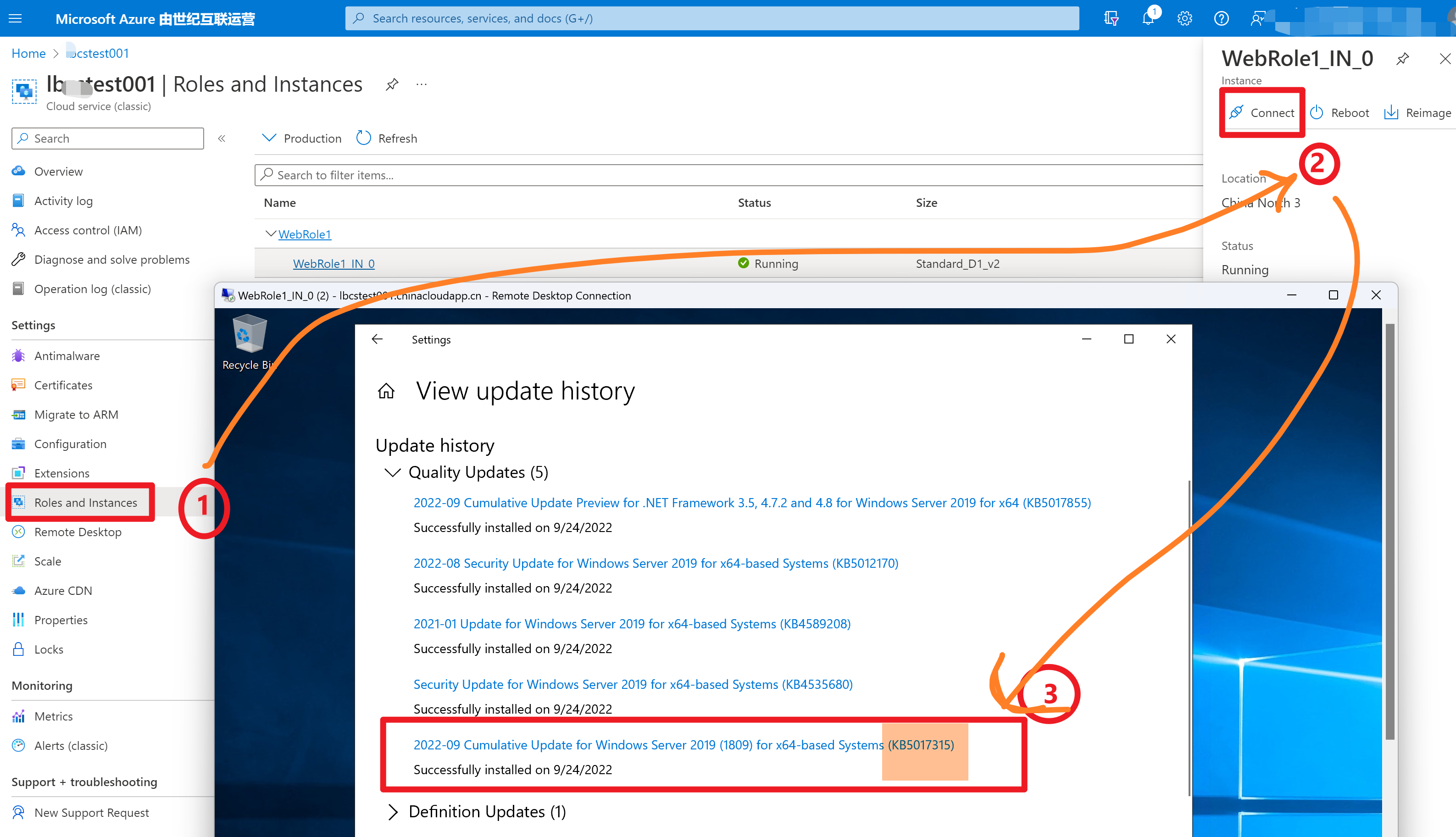Image resolution: width=1456 pixels, height=837 pixels.
Task: Click the Reboot instance button
Action: point(1340,113)
